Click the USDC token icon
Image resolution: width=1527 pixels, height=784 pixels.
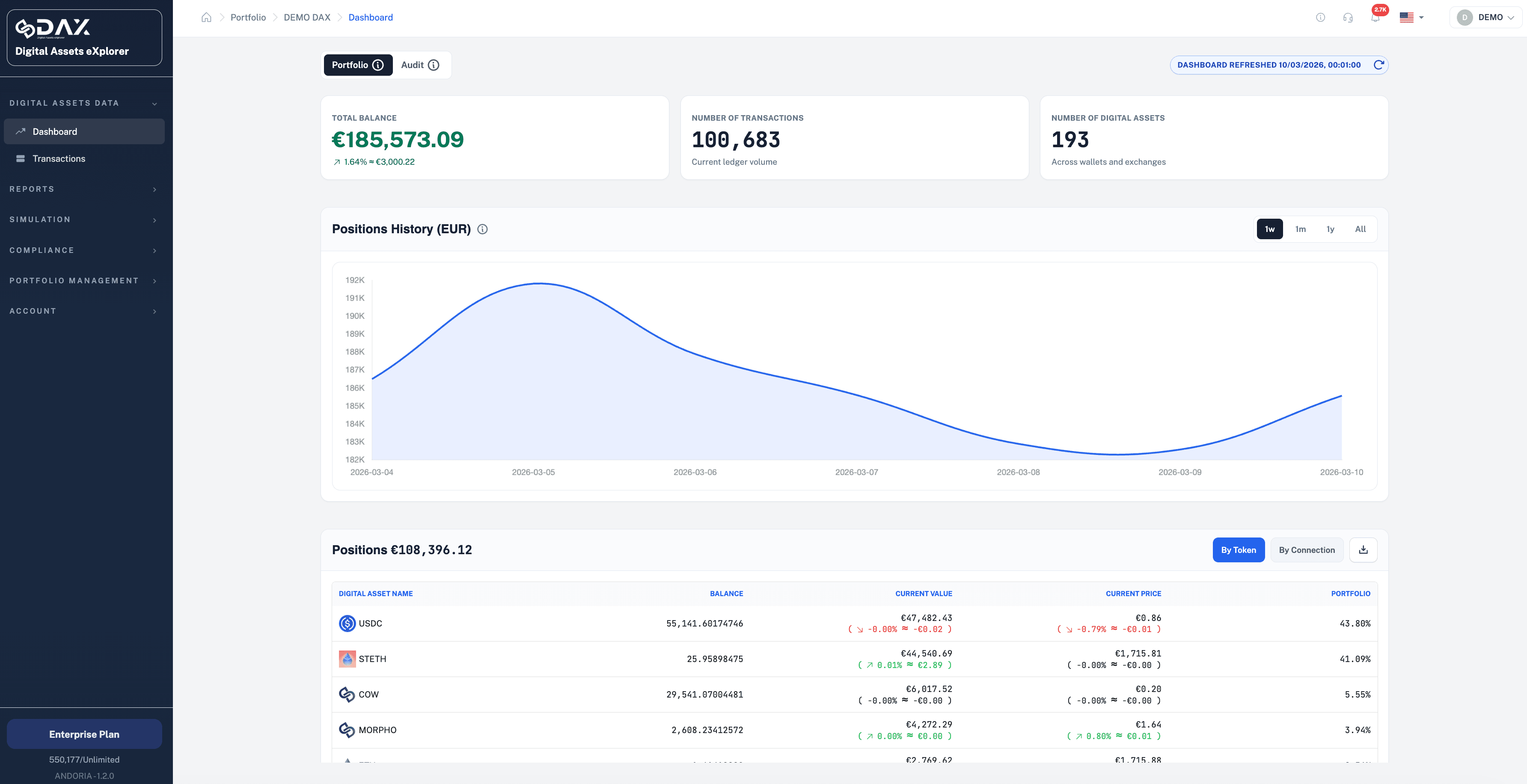(347, 624)
